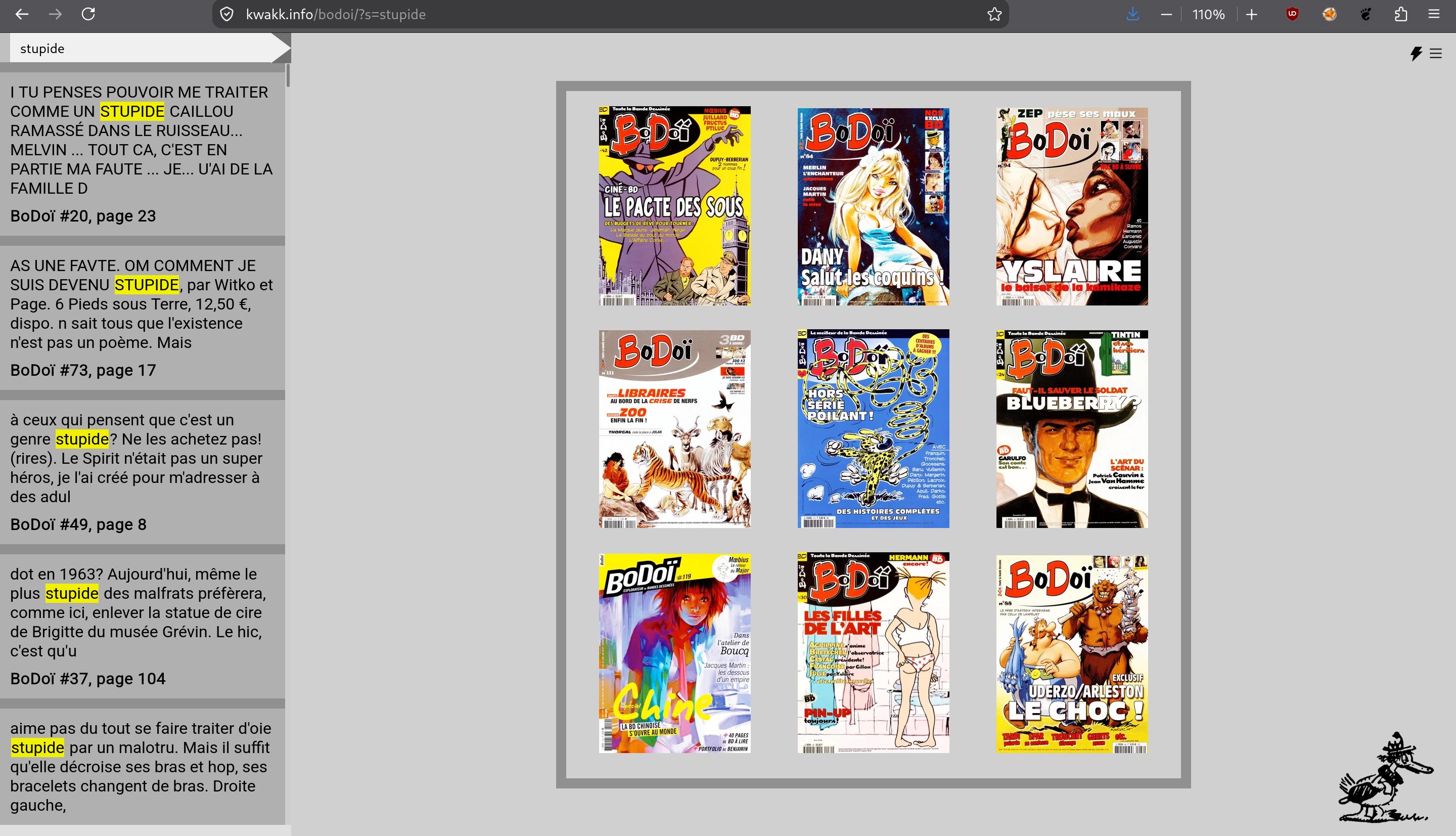Open the extensions puzzle-piece menu

click(1401, 14)
